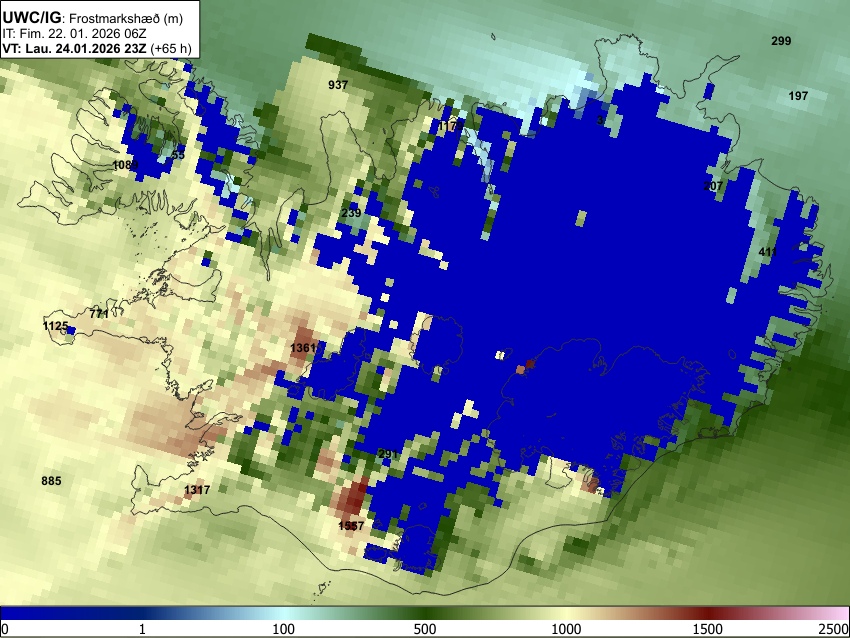The height and width of the screenshot is (638, 850).
Task: Click the 2500 tick on the color scale
Action: click(835, 629)
